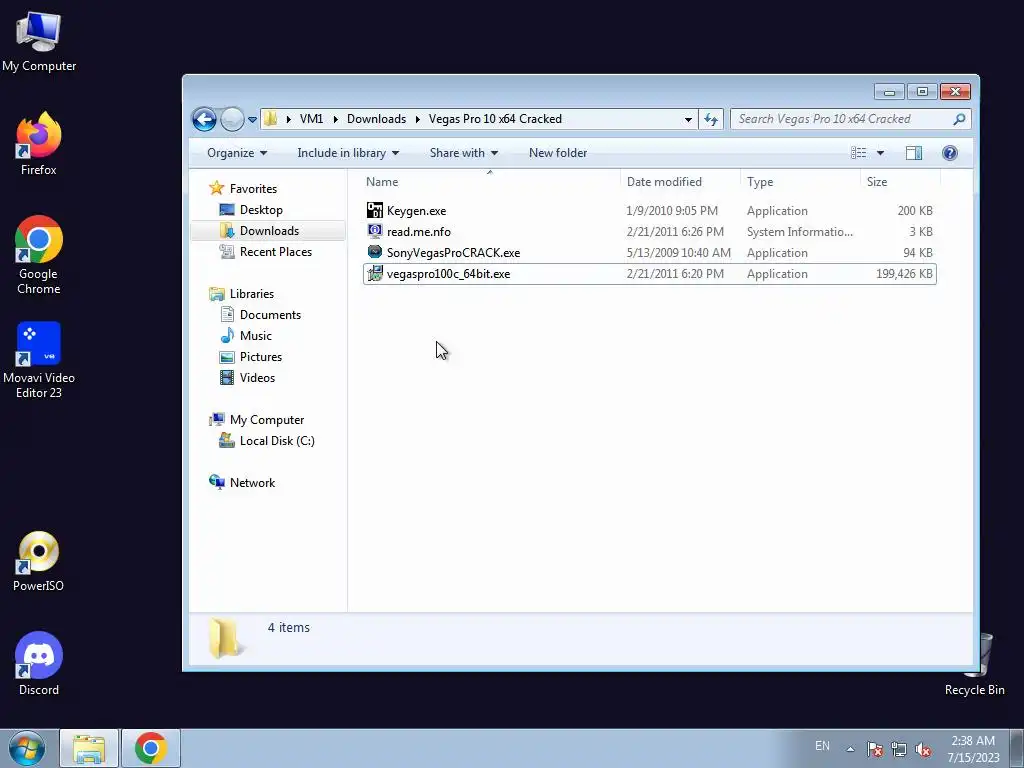Screen dimensions: 1024x768
Task: Select SonyVegasProCRACK.exe file icon
Action: (375, 252)
